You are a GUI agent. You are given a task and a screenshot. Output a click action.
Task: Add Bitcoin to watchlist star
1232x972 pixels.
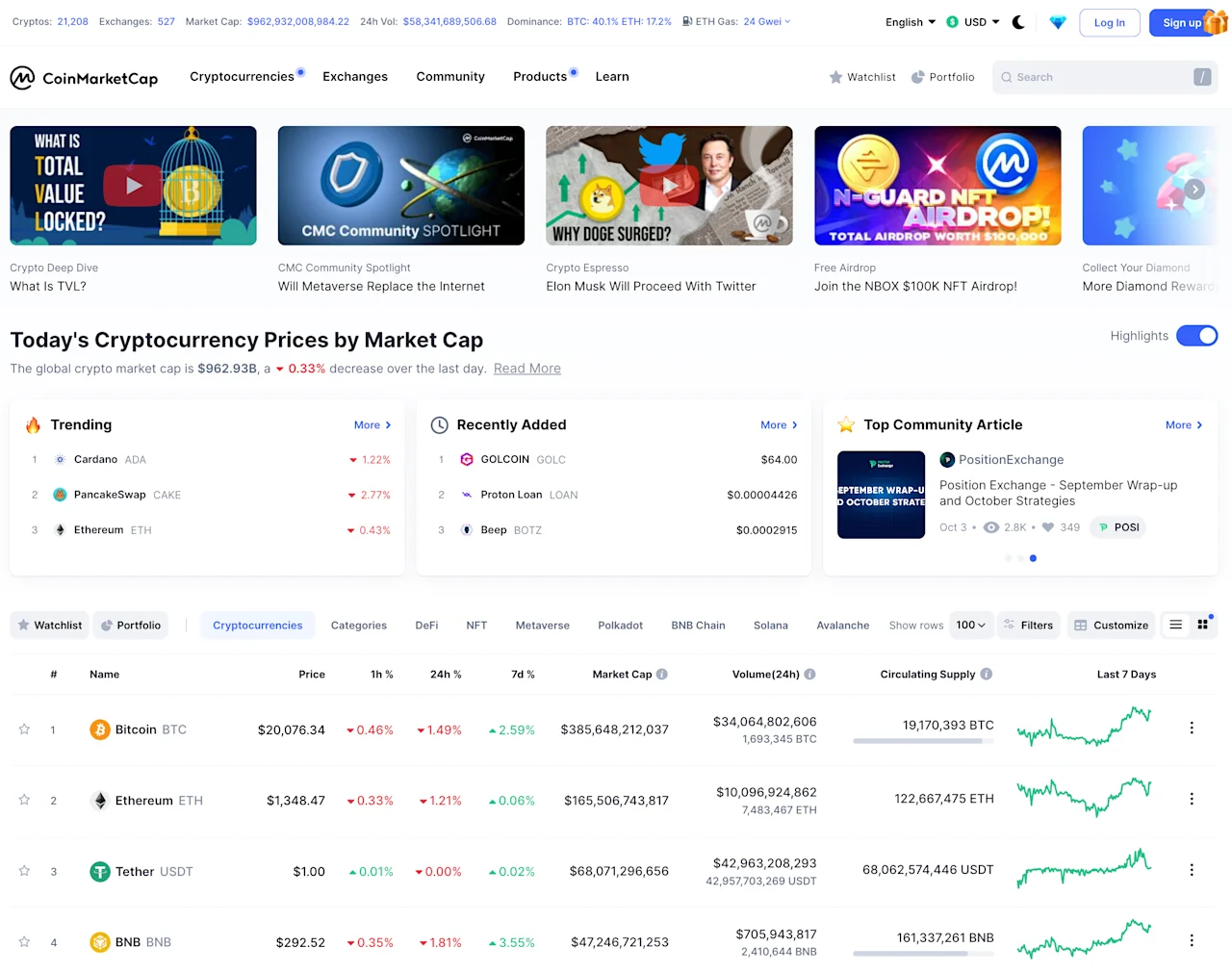pos(24,729)
